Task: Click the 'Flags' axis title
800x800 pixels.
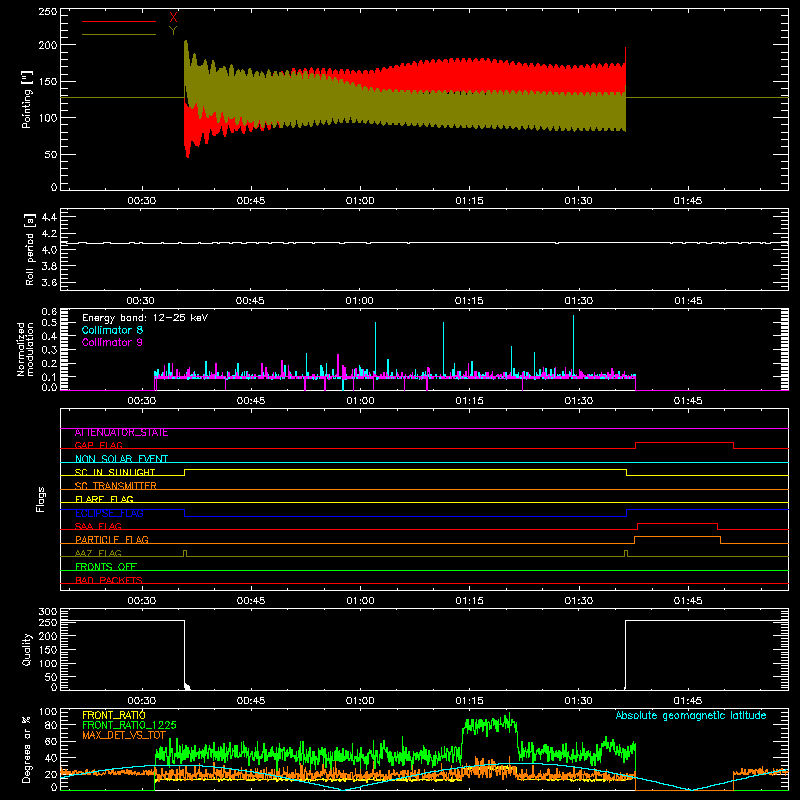Action: tap(40, 499)
